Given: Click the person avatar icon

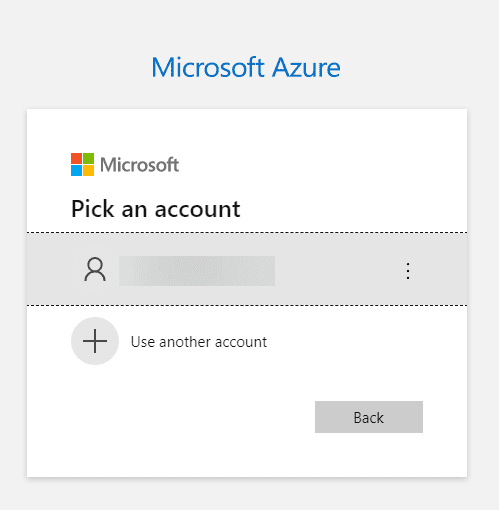Looking at the screenshot, I should coord(95,269).
